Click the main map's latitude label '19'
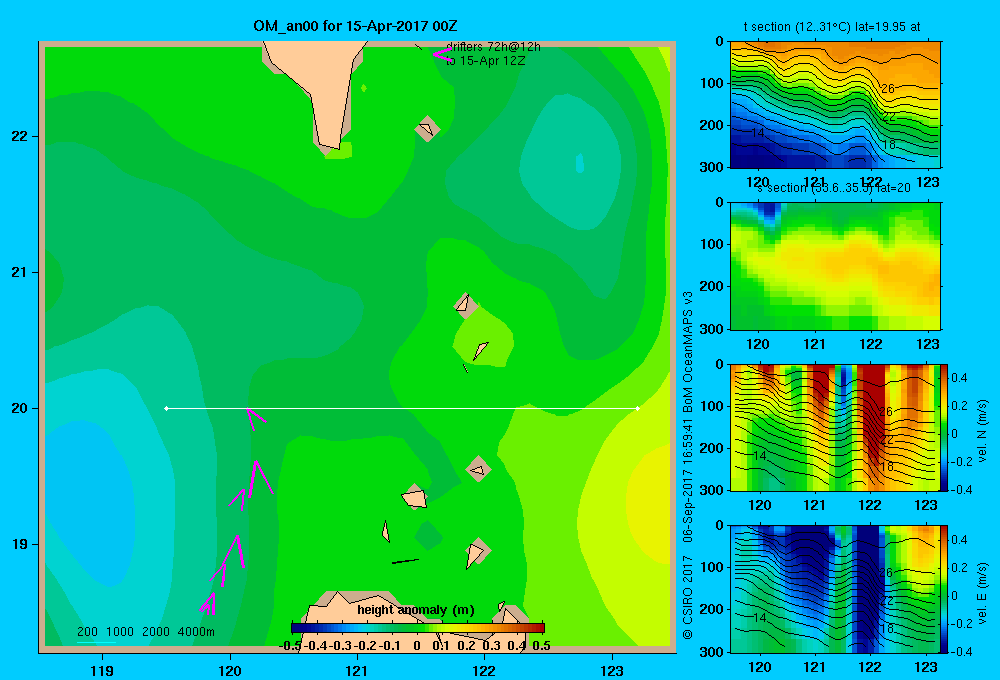 pos(20,544)
